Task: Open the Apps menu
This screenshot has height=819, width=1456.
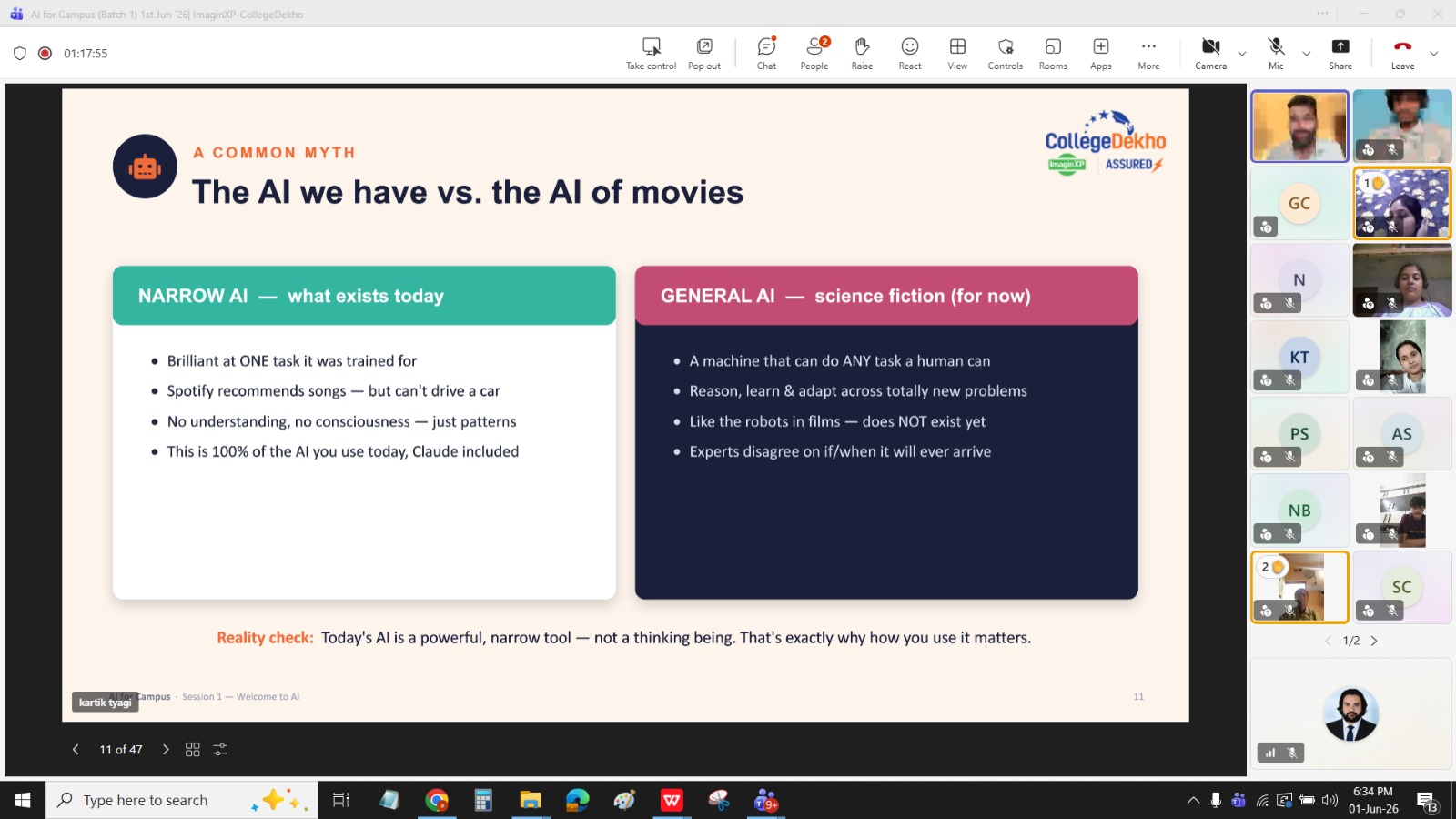Action: [x=1101, y=54]
